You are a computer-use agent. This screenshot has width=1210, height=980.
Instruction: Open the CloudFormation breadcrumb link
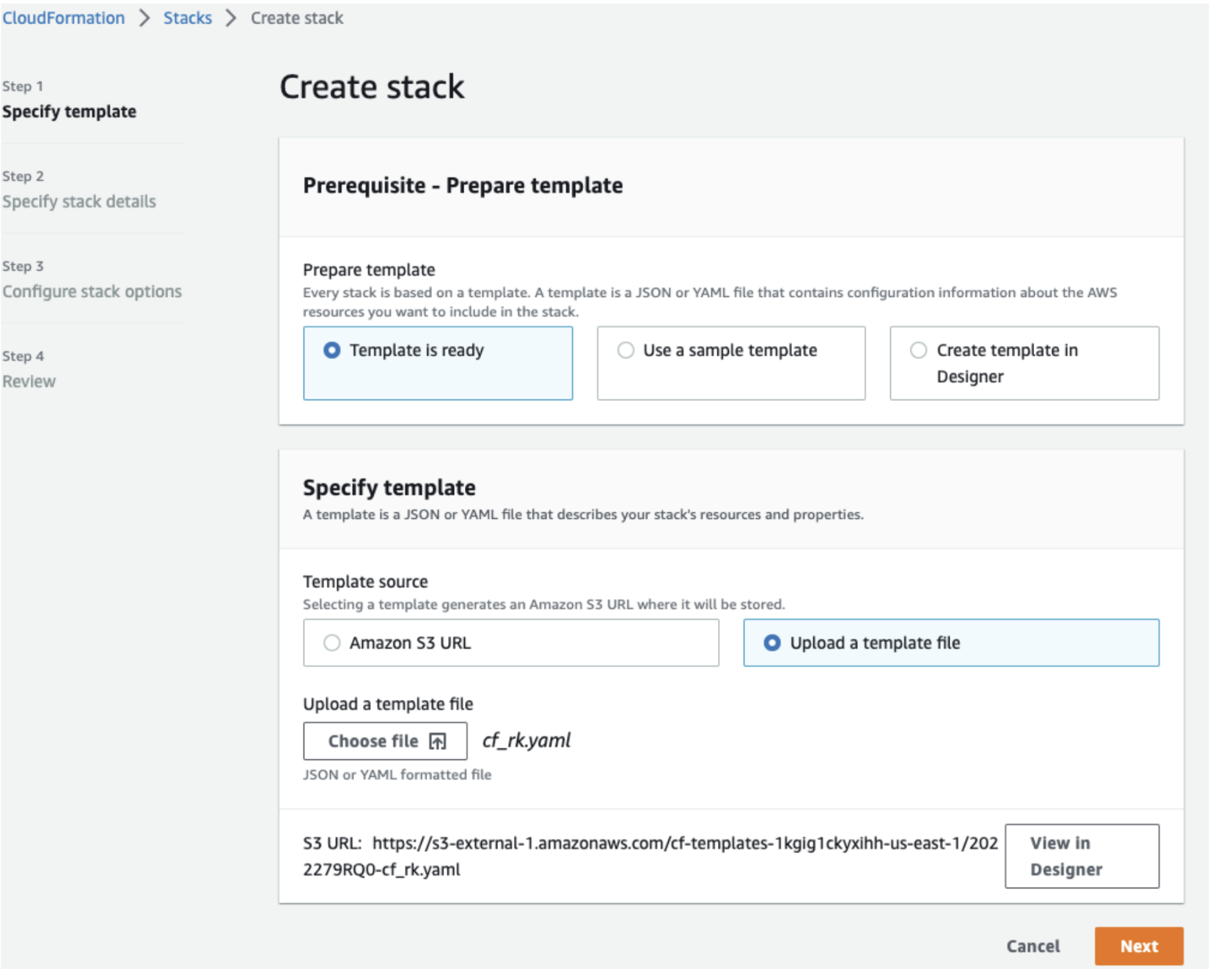click(63, 17)
